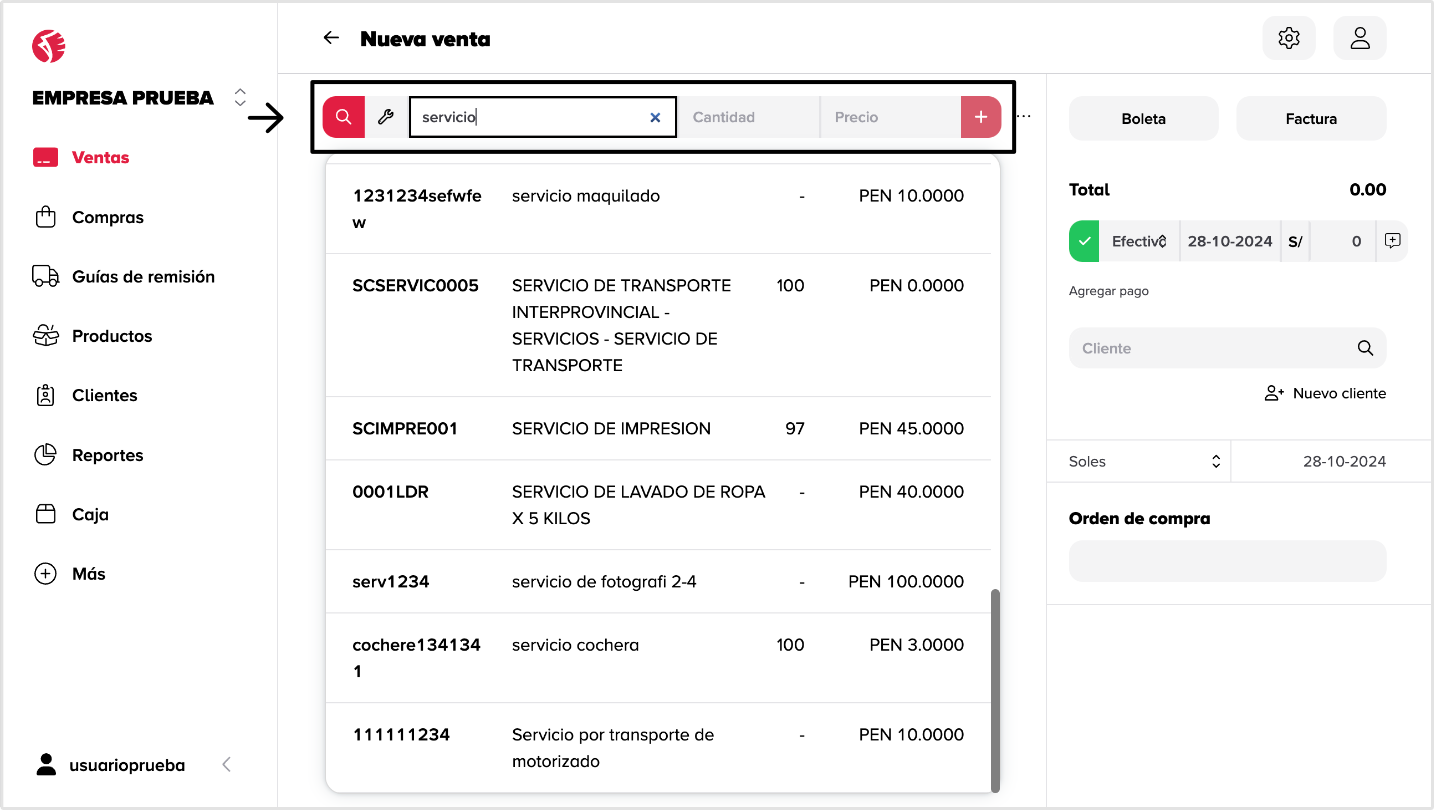Click Agregar pago link

click(1108, 291)
